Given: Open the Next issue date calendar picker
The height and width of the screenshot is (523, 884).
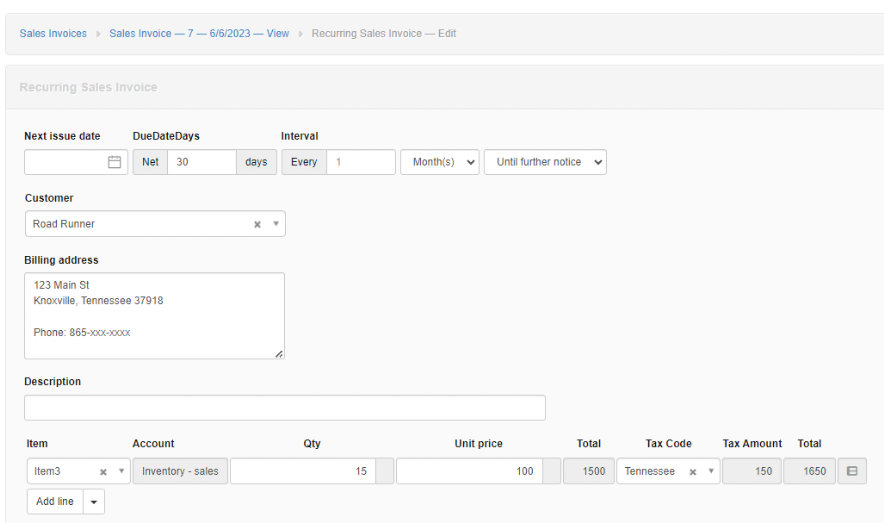Looking at the screenshot, I should tap(114, 162).
